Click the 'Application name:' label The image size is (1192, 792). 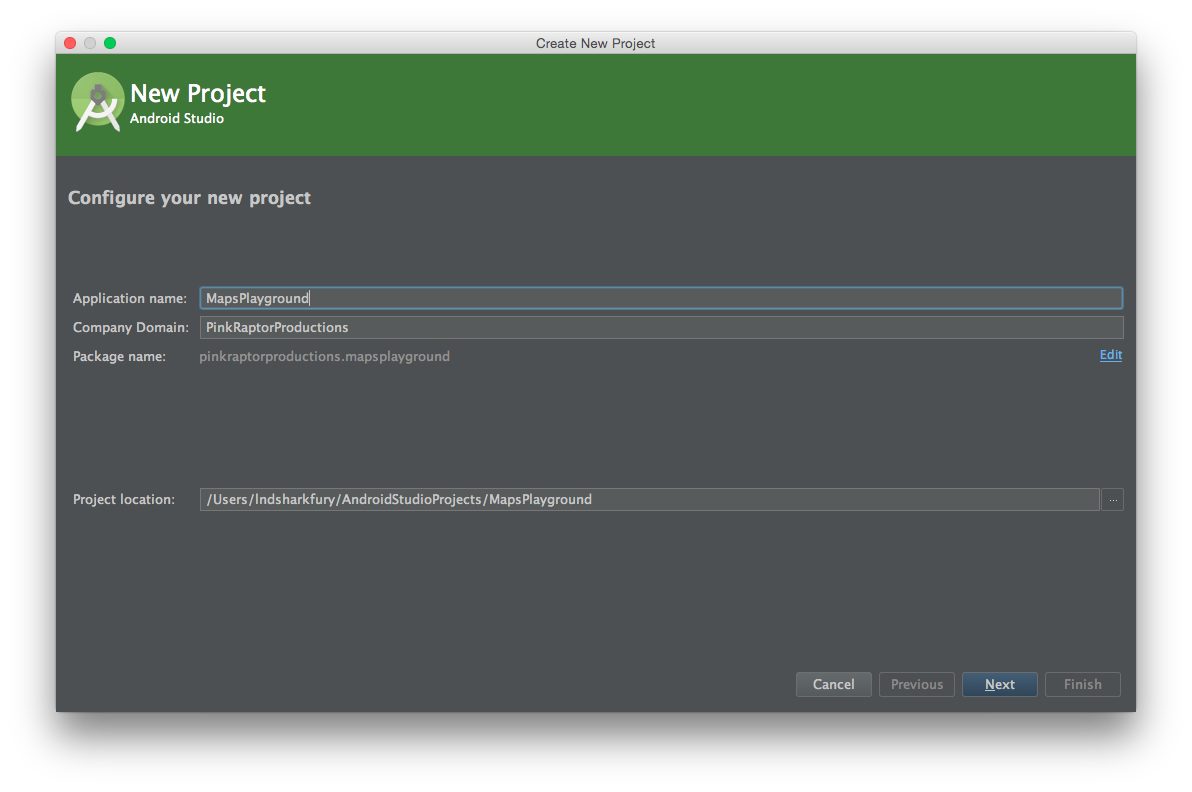point(130,298)
